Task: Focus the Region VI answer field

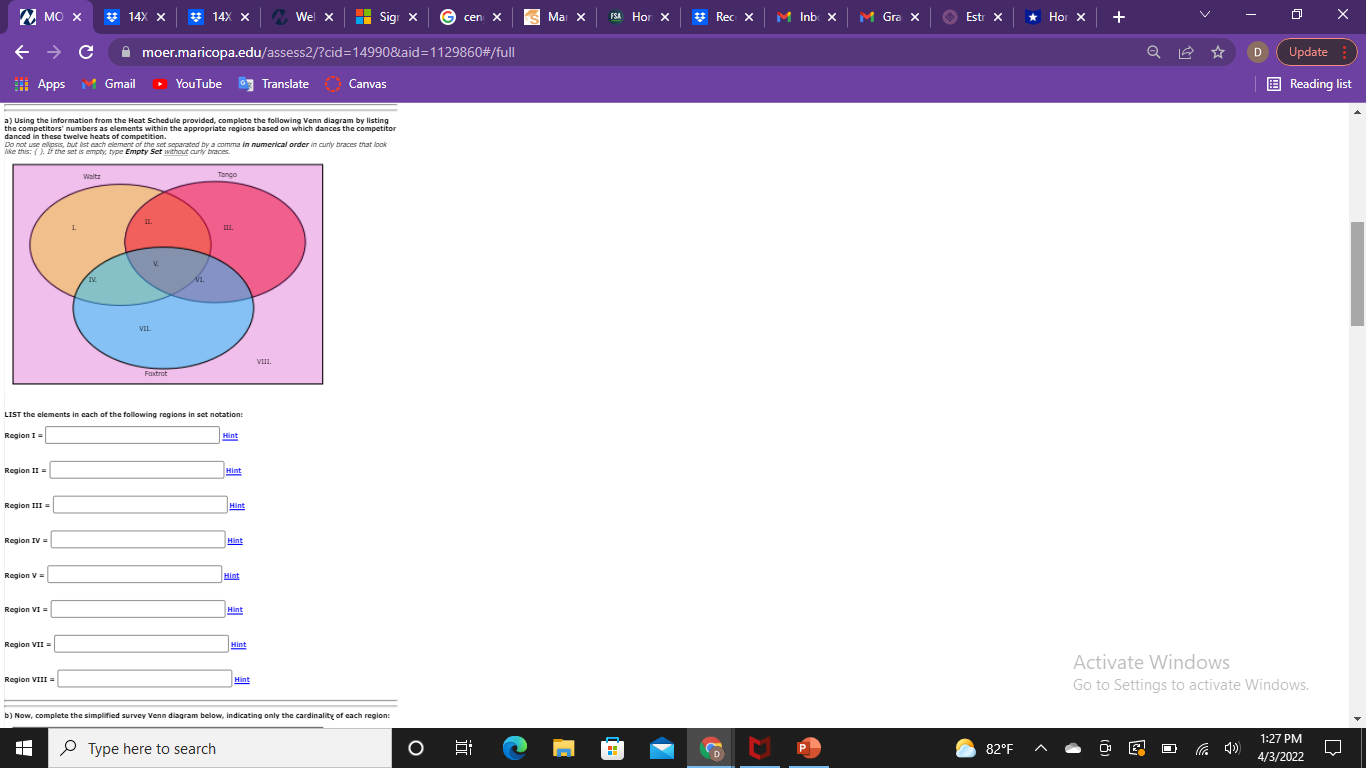Action: (x=138, y=609)
